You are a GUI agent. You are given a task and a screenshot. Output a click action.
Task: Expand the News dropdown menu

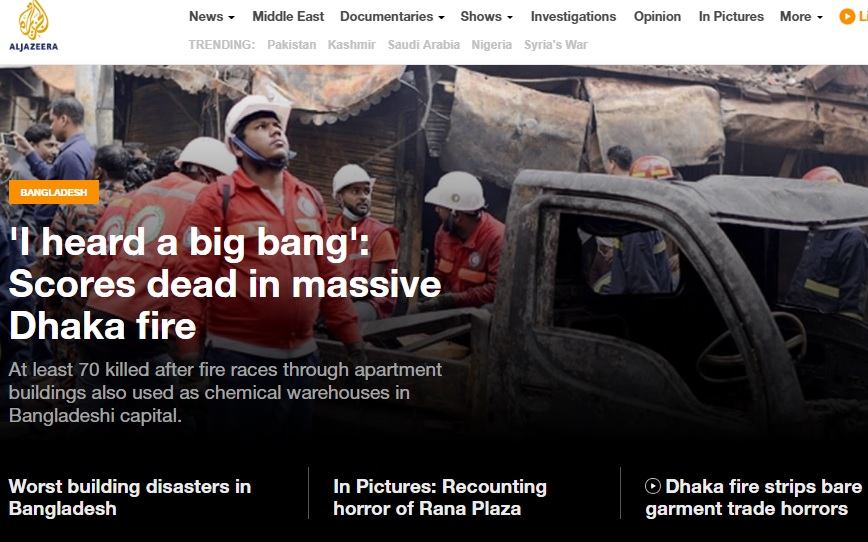point(211,17)
